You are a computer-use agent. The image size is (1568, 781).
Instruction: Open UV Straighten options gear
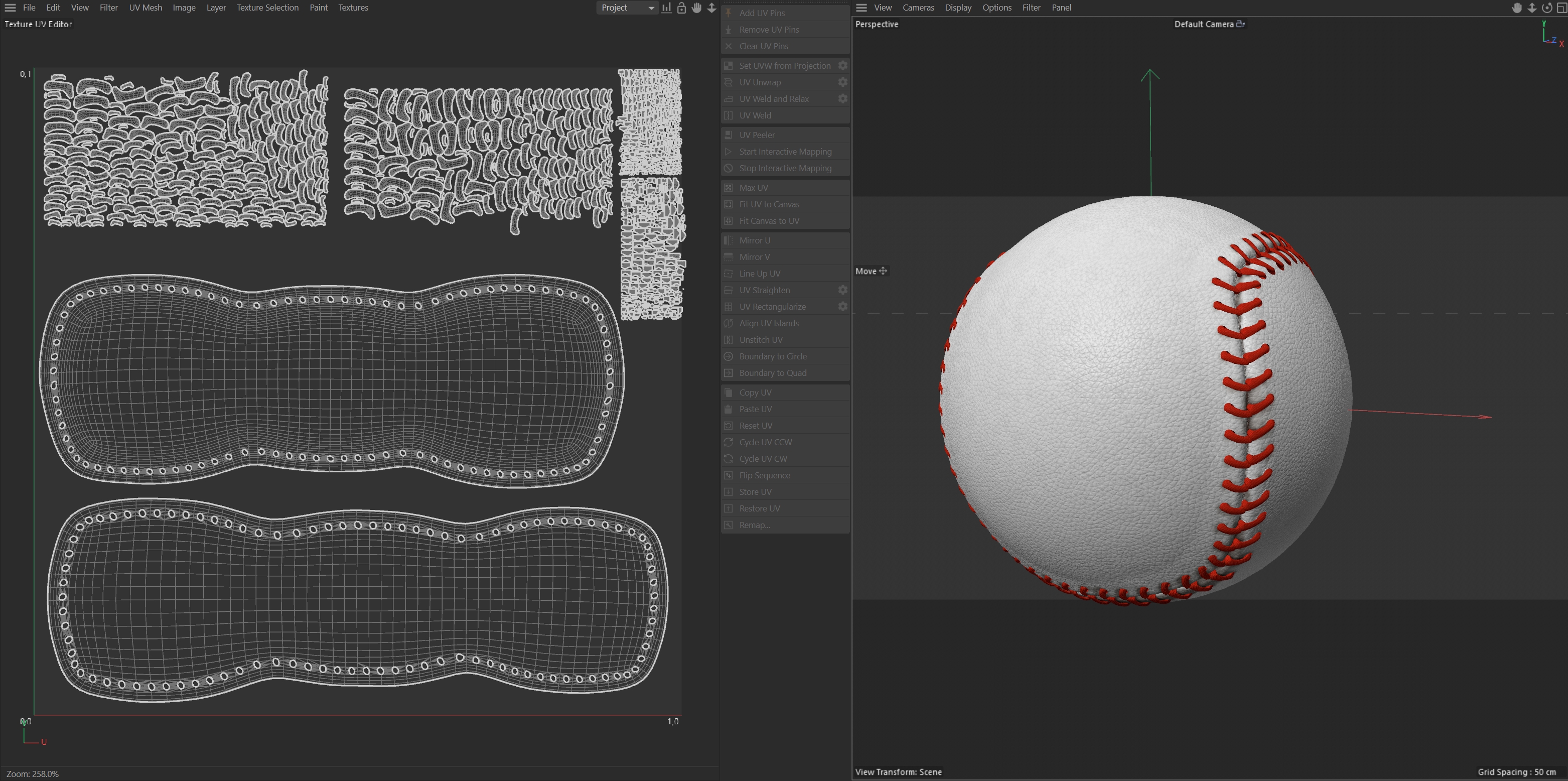point(842,290)
